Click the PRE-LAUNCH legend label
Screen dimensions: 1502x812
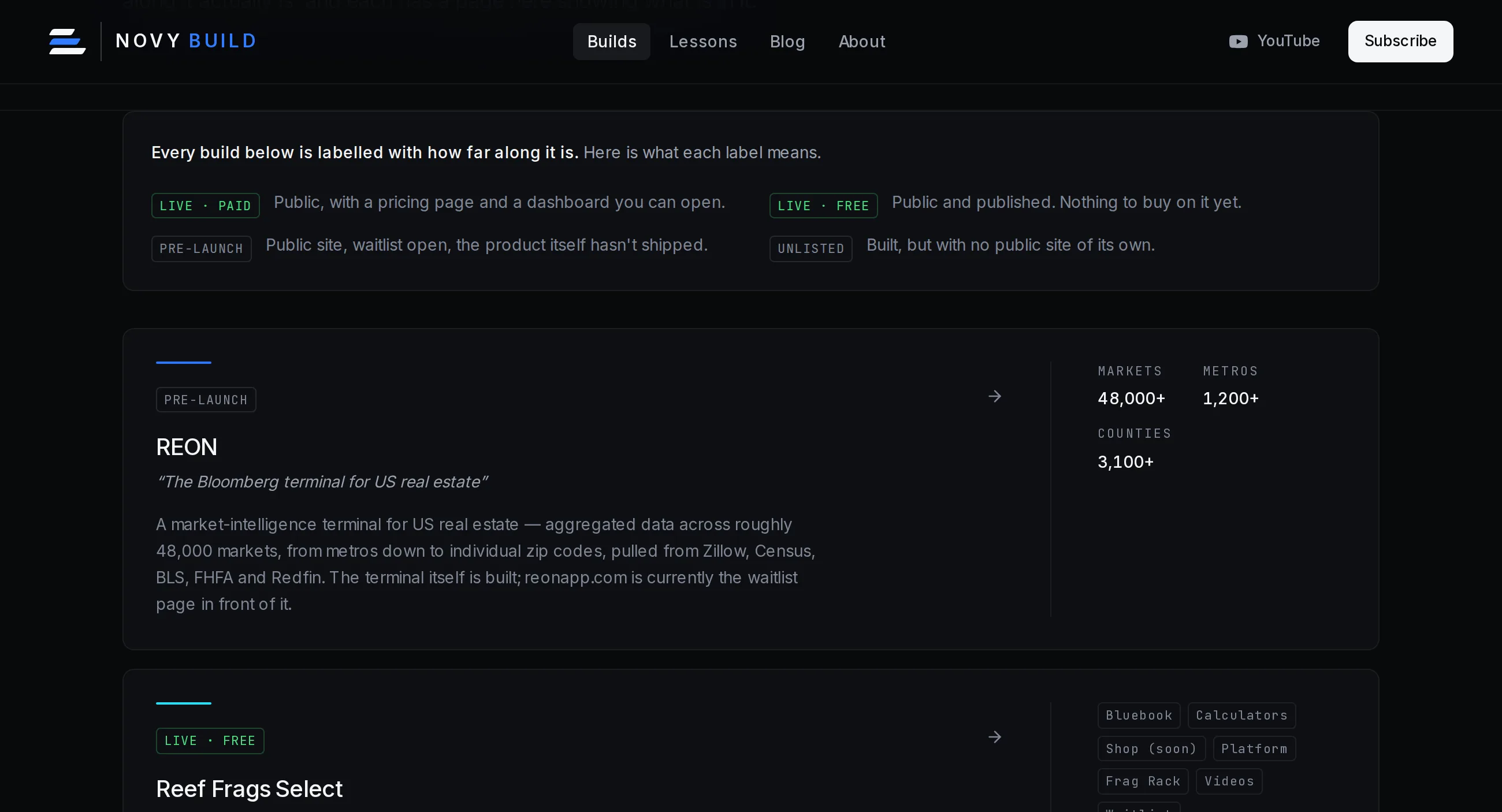(x=201, y=249)
